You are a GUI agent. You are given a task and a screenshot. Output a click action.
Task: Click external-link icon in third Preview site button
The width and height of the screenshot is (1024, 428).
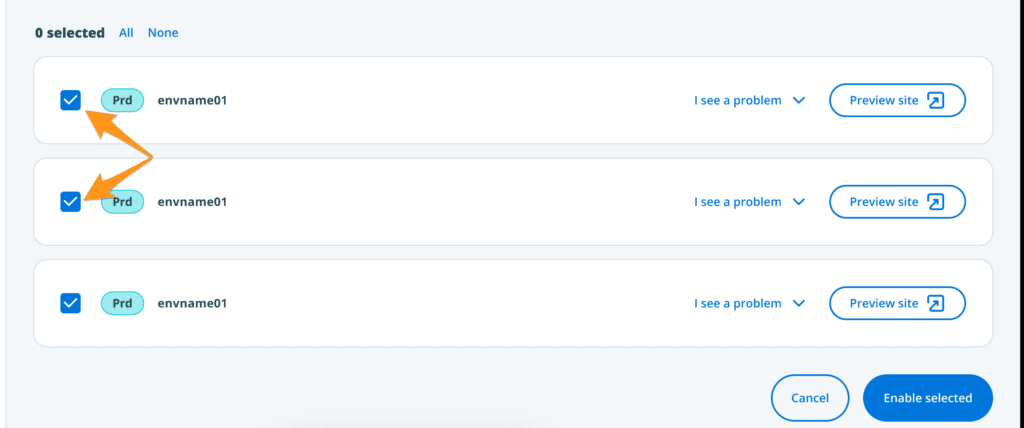tap(936, 303)
